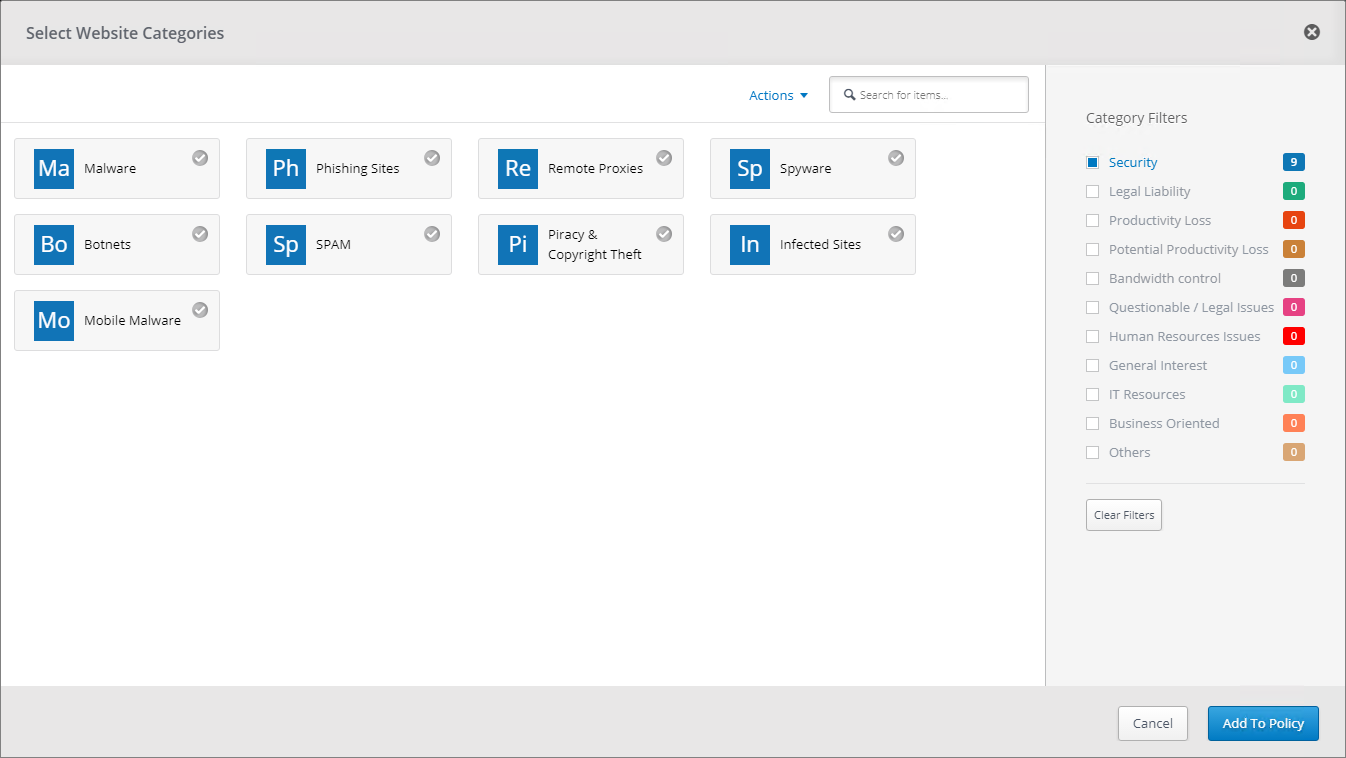Click the Piracy & Copyright Theft 'Pi' icon
The height and width of the screenshot is (758, 1346).
[x=518, y=244]
